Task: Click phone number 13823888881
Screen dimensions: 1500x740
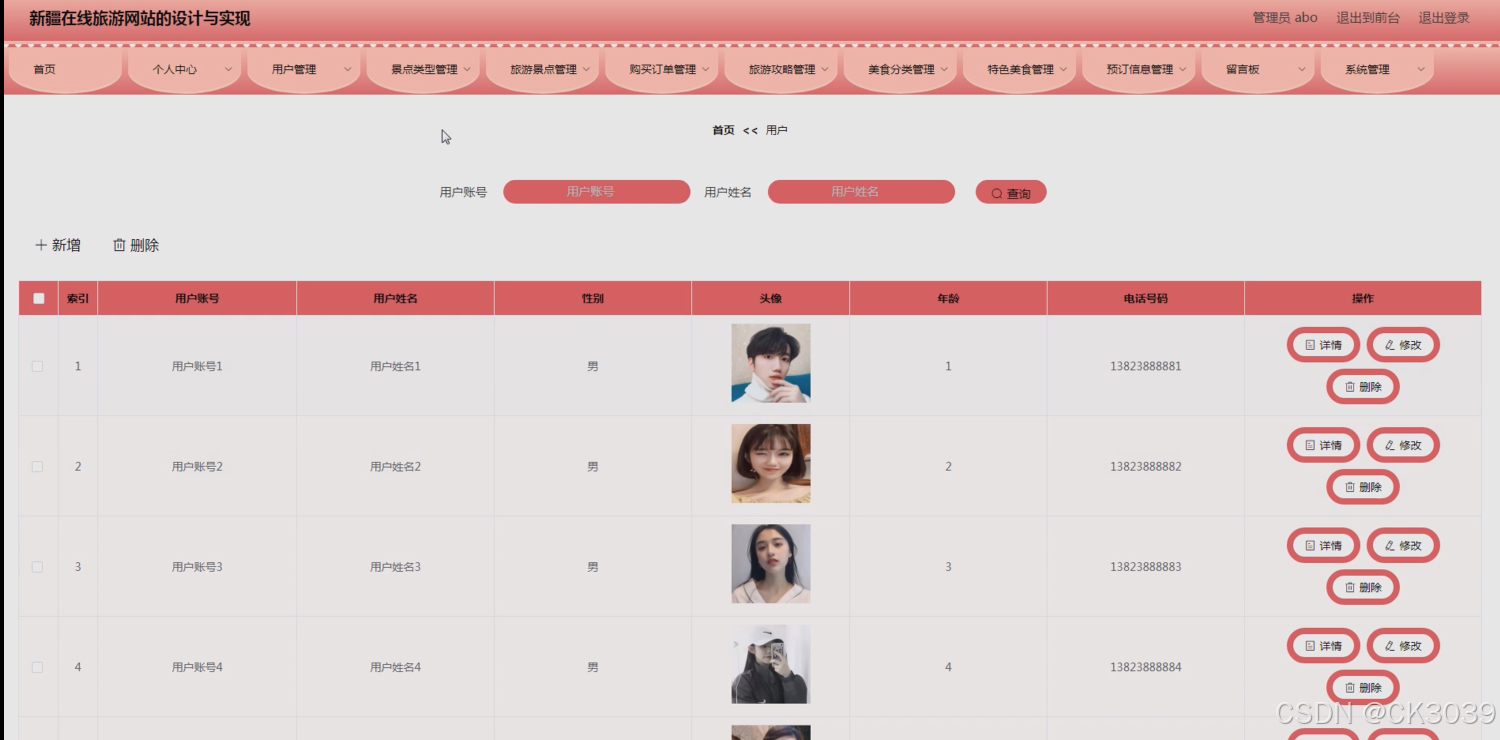Action: pos(1146,366)
